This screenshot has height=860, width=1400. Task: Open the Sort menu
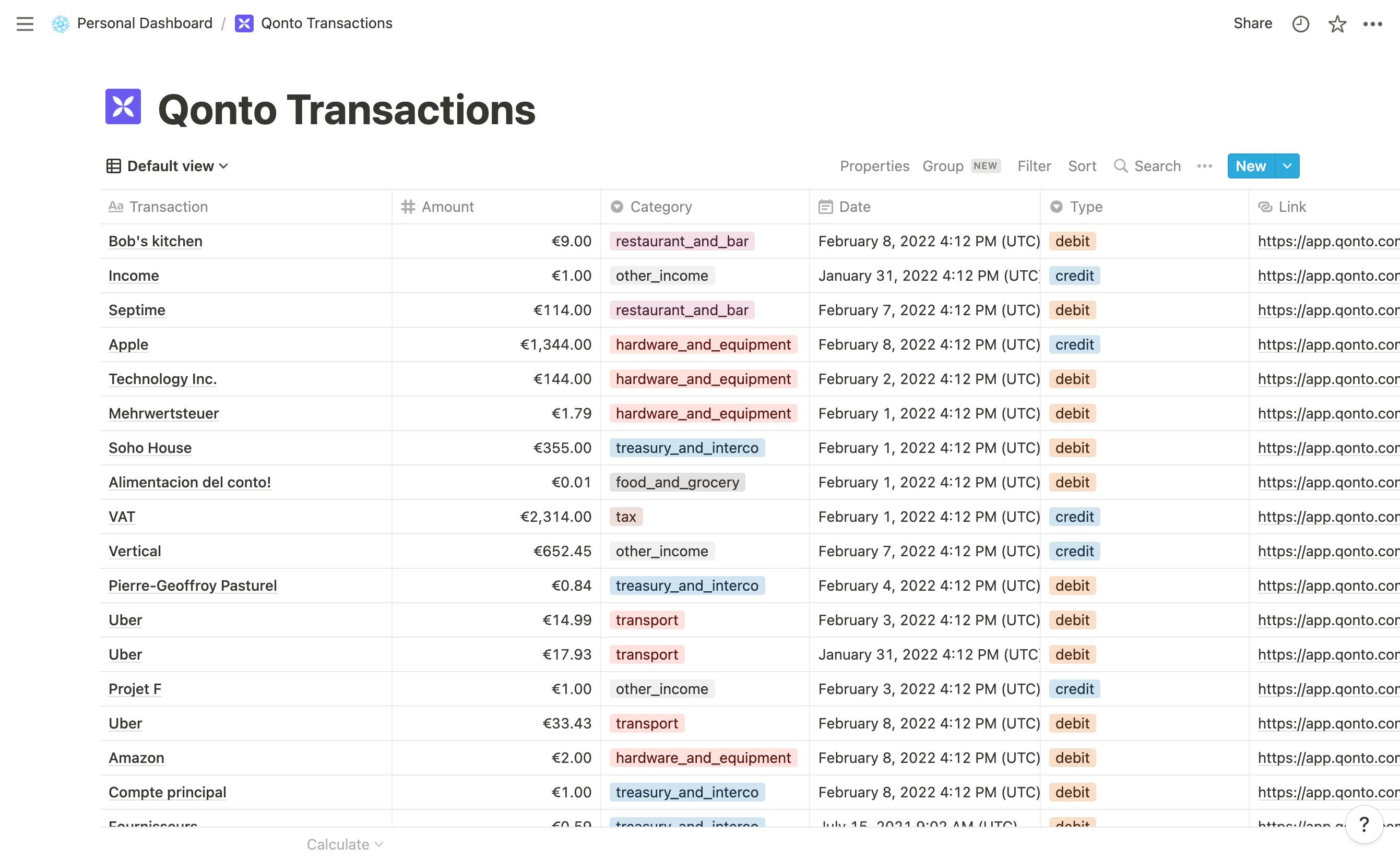pyautogui.click(x=1082, y=166)
